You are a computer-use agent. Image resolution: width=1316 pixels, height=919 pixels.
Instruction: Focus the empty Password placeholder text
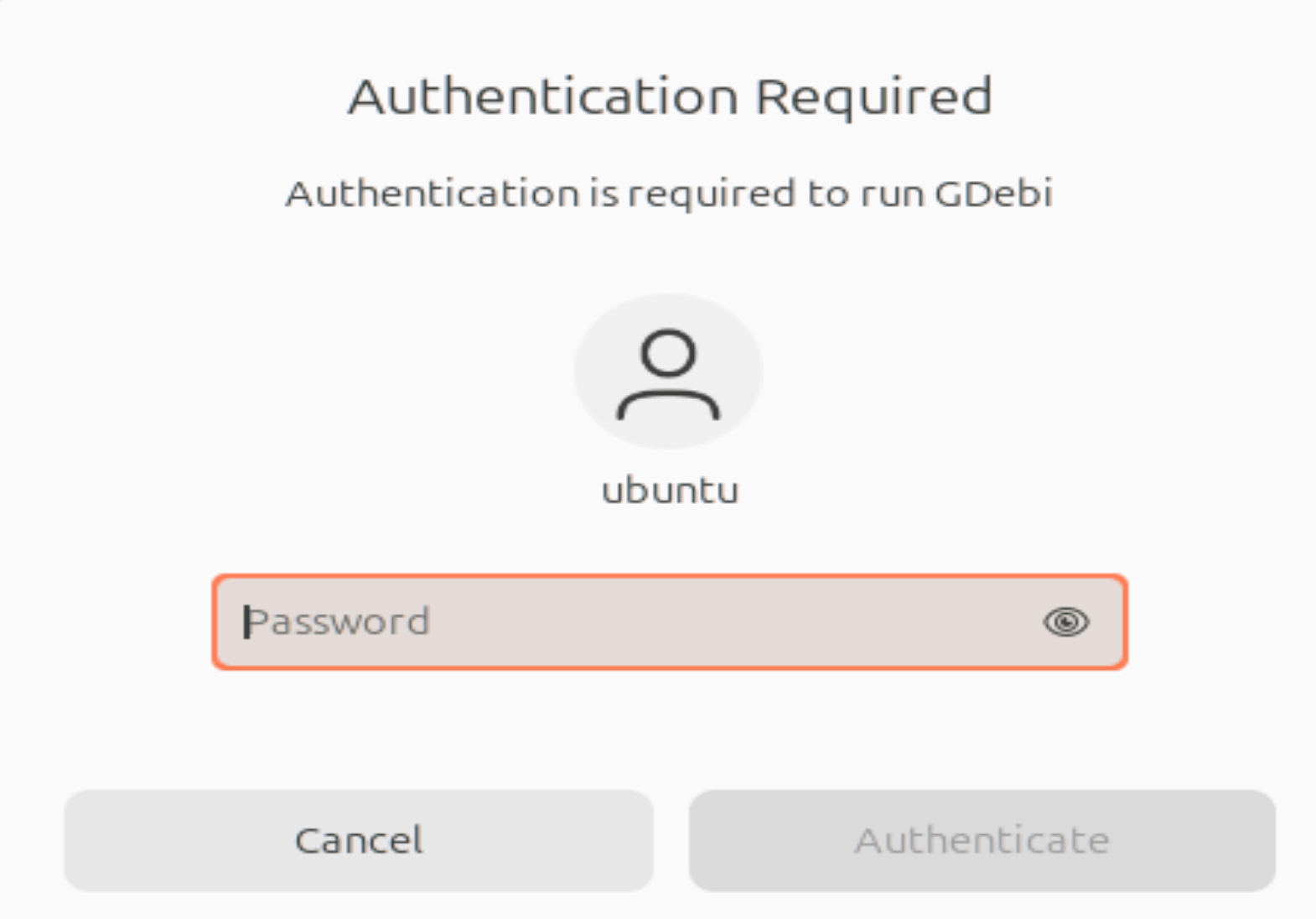pos(339,622)
